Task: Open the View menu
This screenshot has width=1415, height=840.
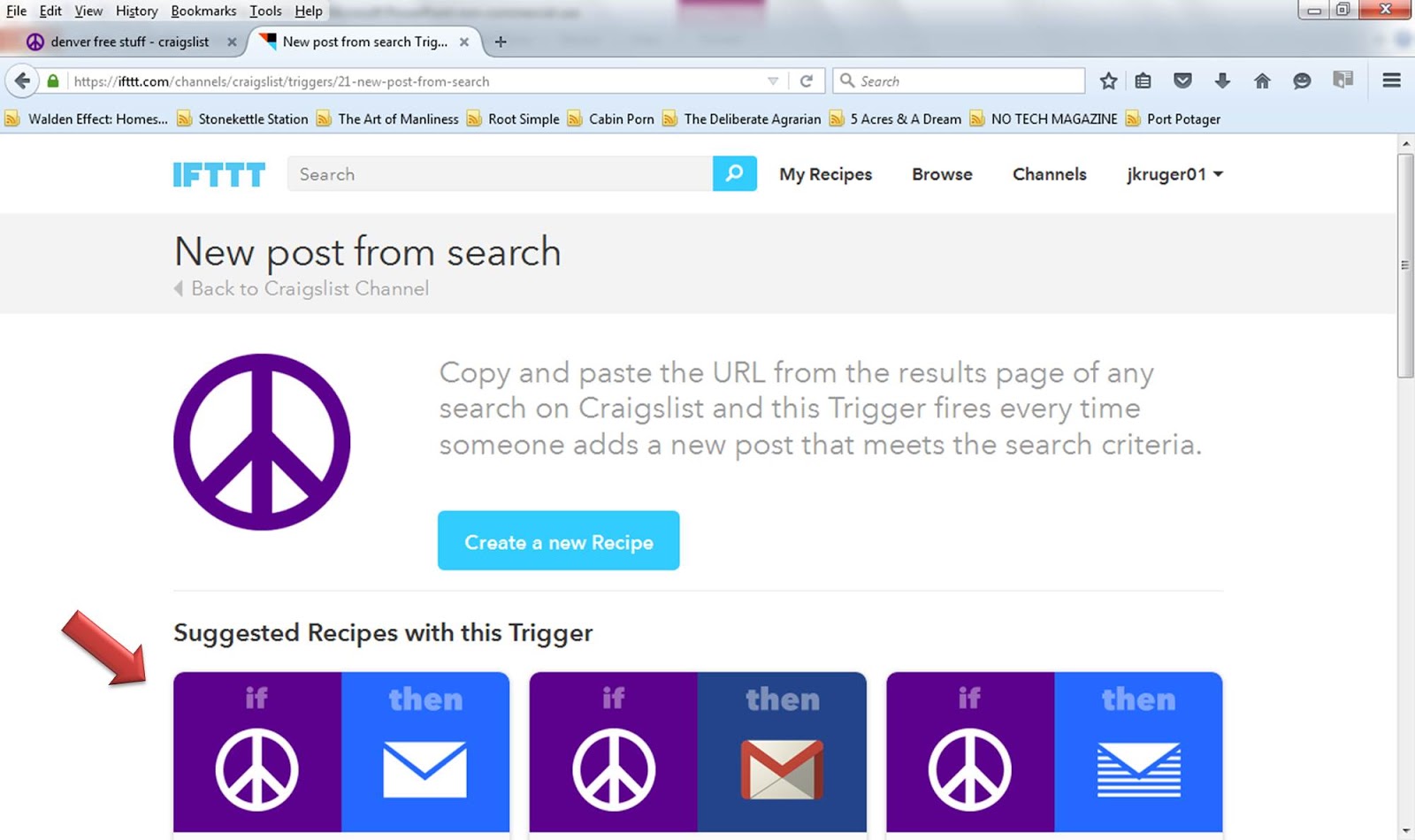Action: [x=88, y=11]
